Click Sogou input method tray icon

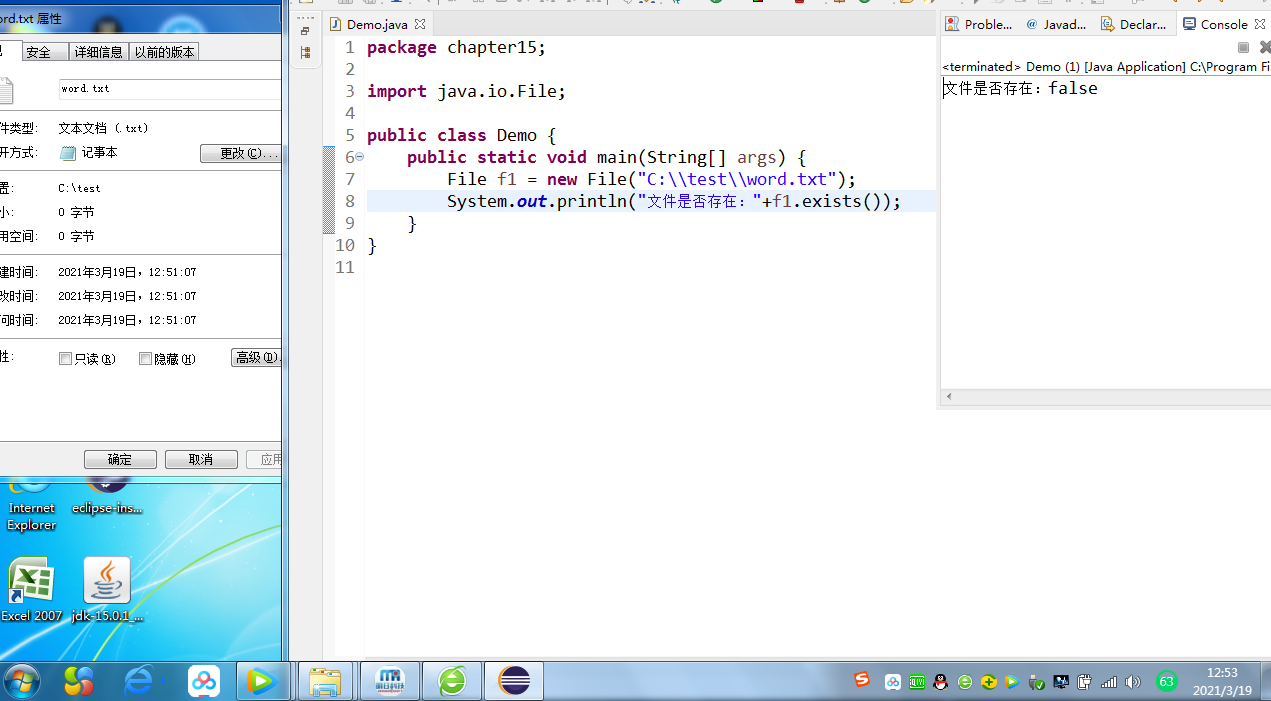862,680
